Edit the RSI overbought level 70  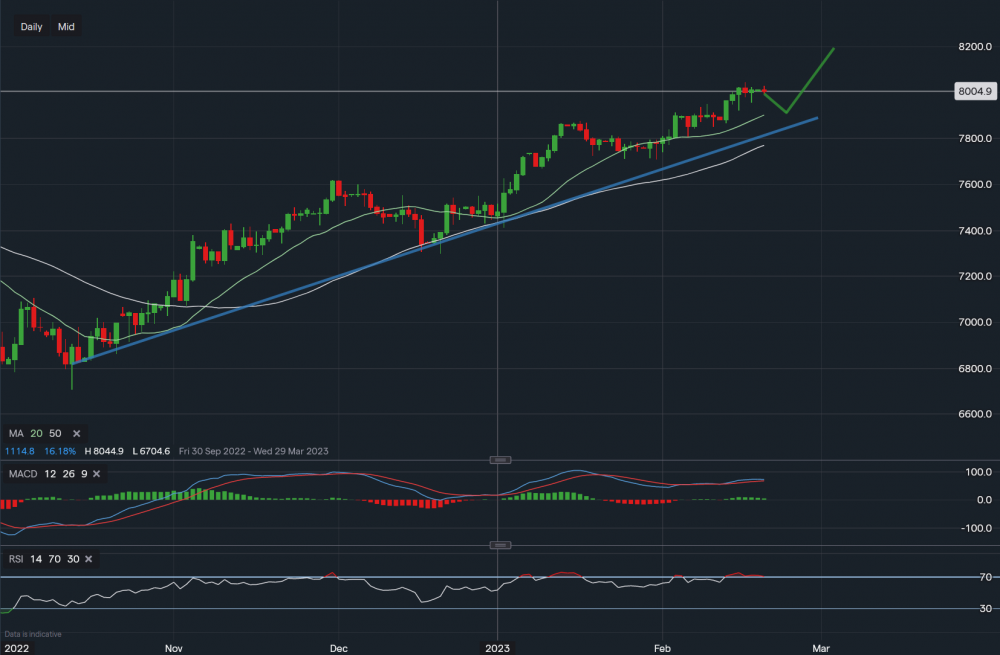[x=55, y=559]
